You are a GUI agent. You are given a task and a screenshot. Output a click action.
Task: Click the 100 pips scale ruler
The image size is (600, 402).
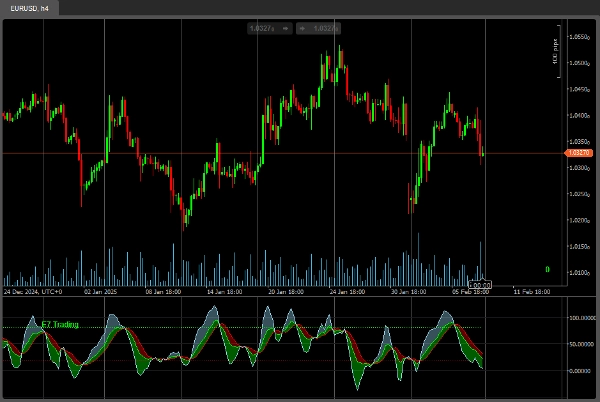pos(557,51)
